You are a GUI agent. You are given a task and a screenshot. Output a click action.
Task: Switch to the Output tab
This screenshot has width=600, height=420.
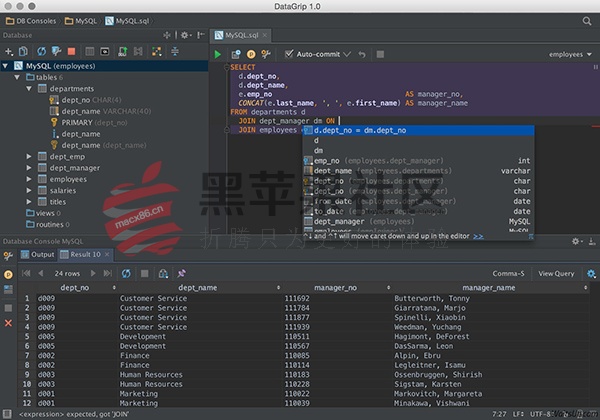tap(38, 254)
